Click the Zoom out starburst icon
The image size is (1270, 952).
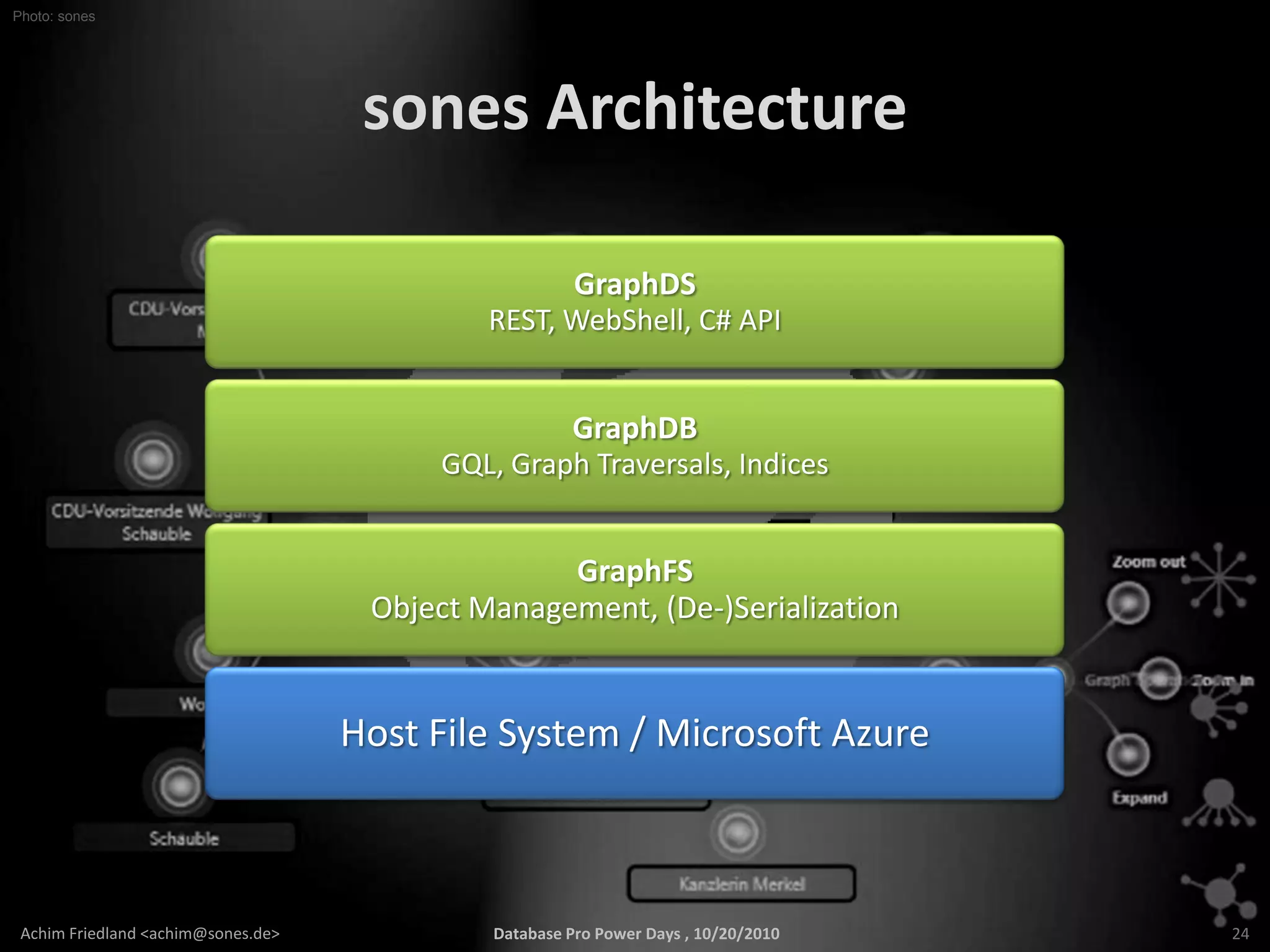tap(1219, 580)
